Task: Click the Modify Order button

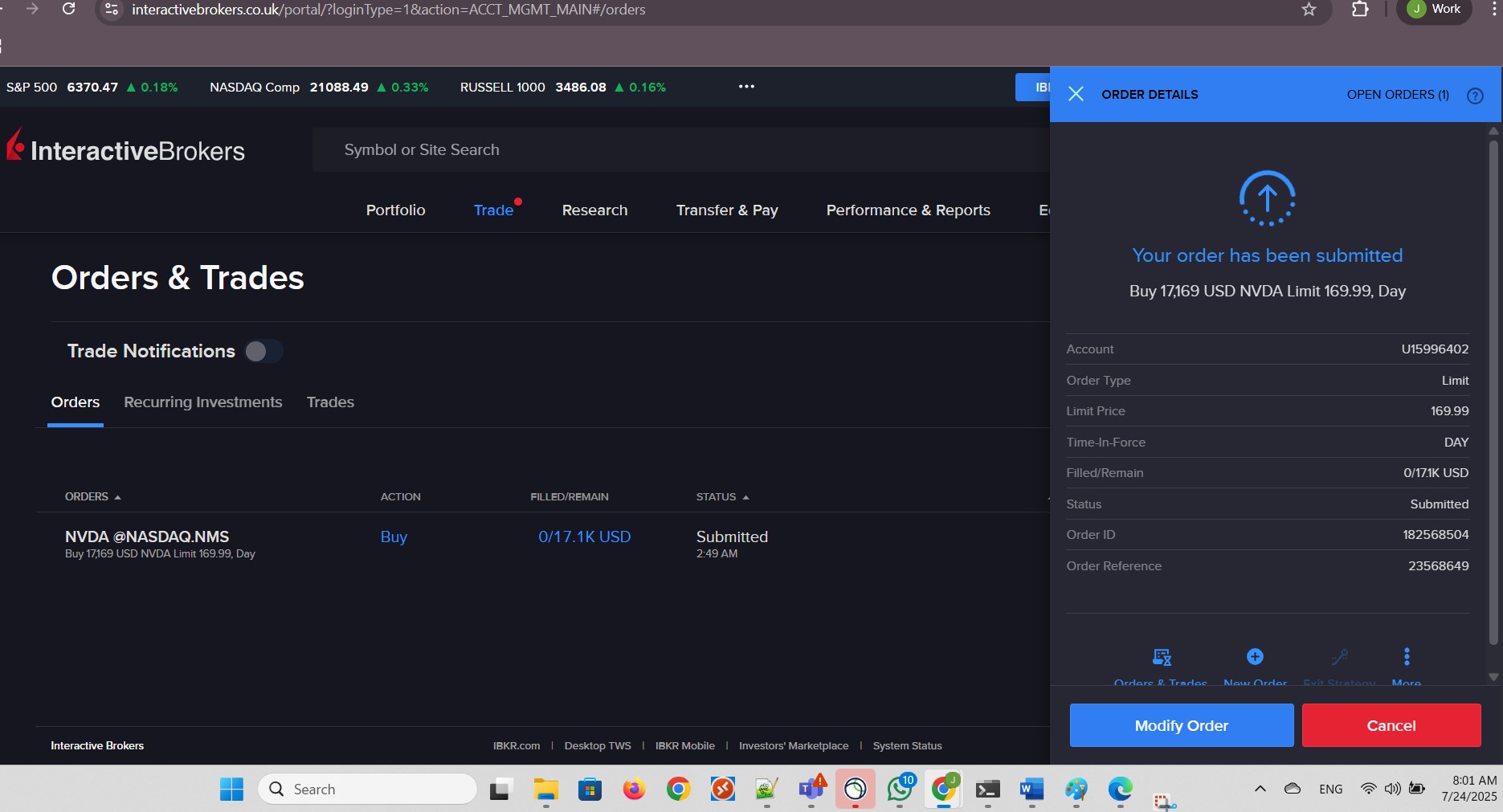Action: (1181, 725)
